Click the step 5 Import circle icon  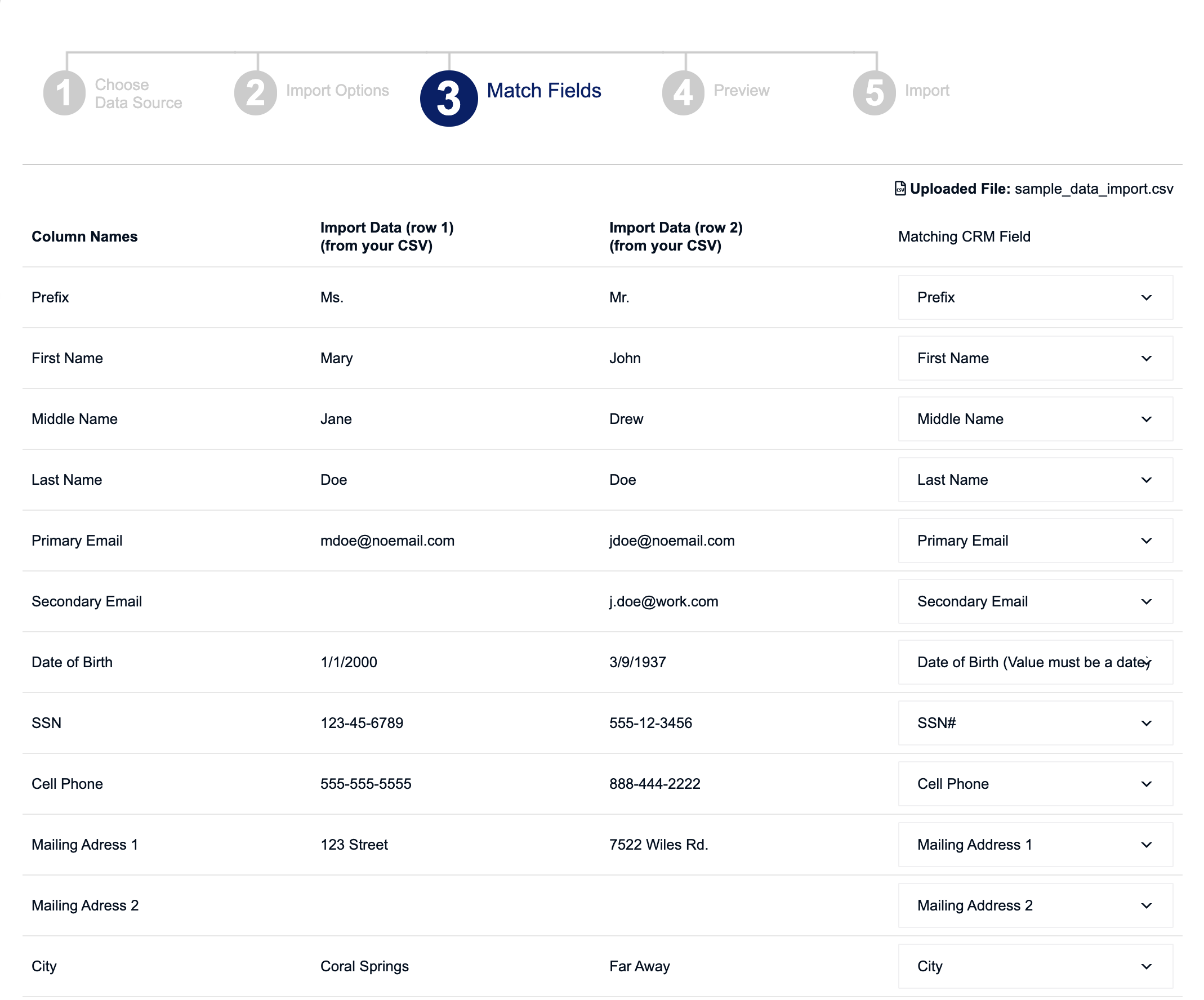[x=875, y=93]
